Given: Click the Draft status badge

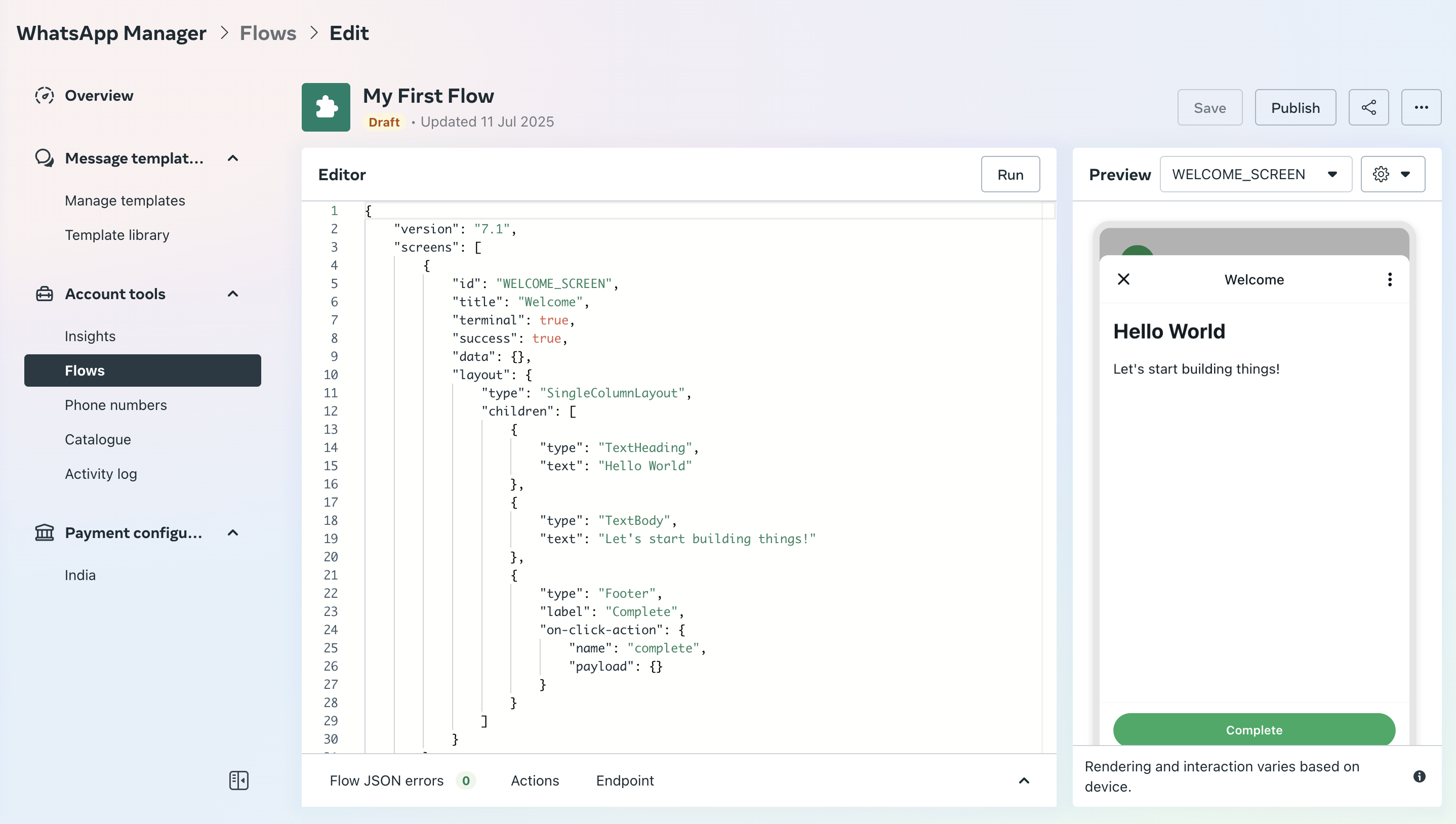Looking at the screenshot, I should pos(384,122).
